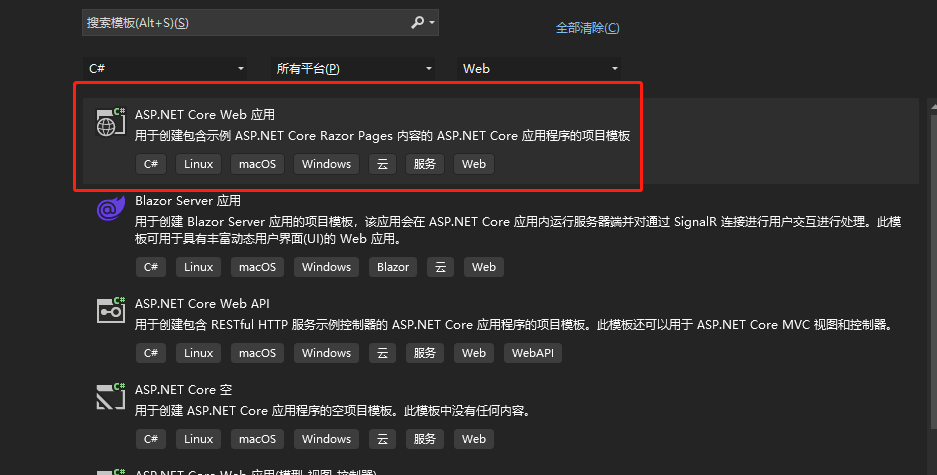The height and width of the screenshot is (475, 937).
Task: Click the 服务 tag under ASP.NET Core Web 应用
Action: coord(425,164)
